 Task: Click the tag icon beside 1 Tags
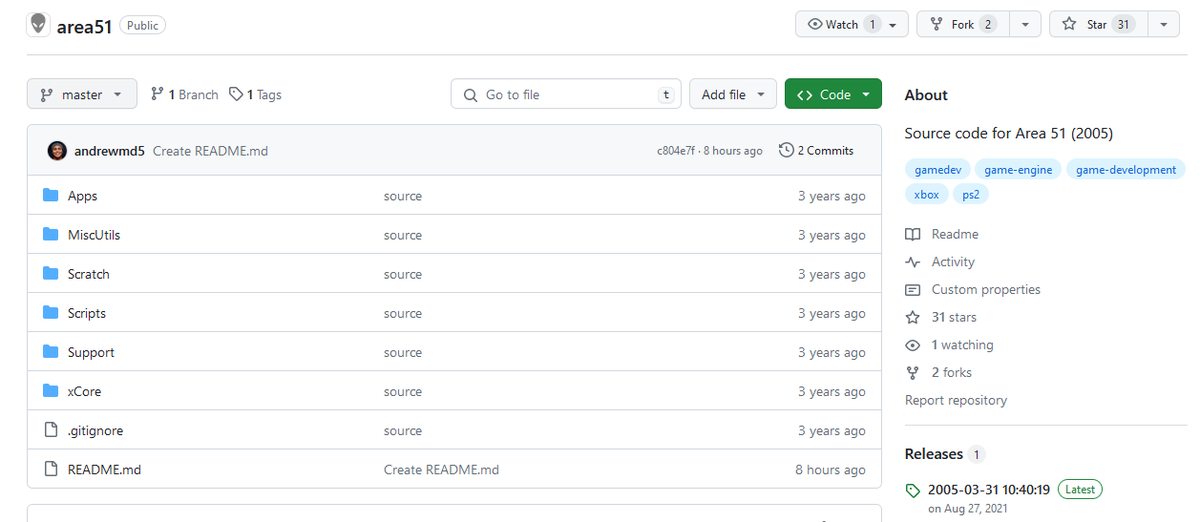pyautogui.click(x=236, y=94)
